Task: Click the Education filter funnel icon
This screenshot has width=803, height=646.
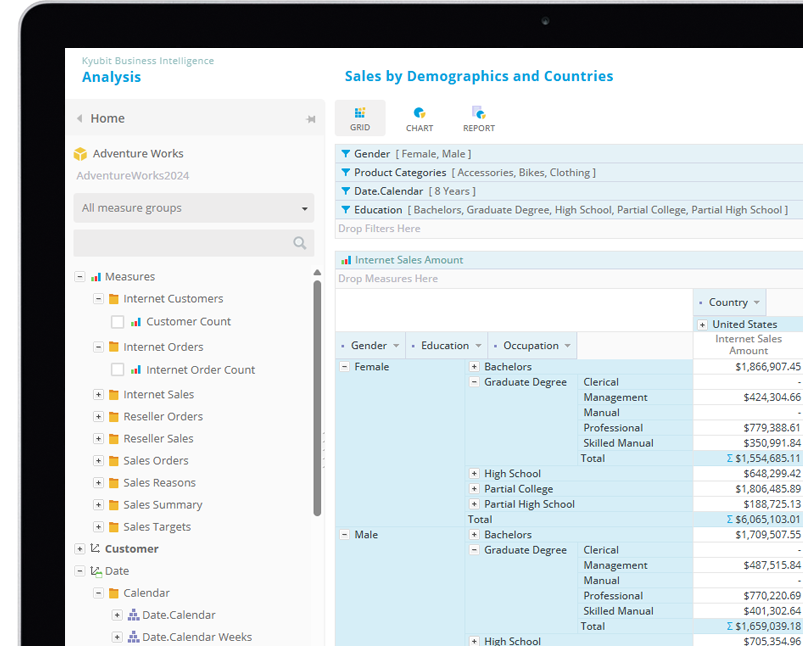Action: [345, 209]
